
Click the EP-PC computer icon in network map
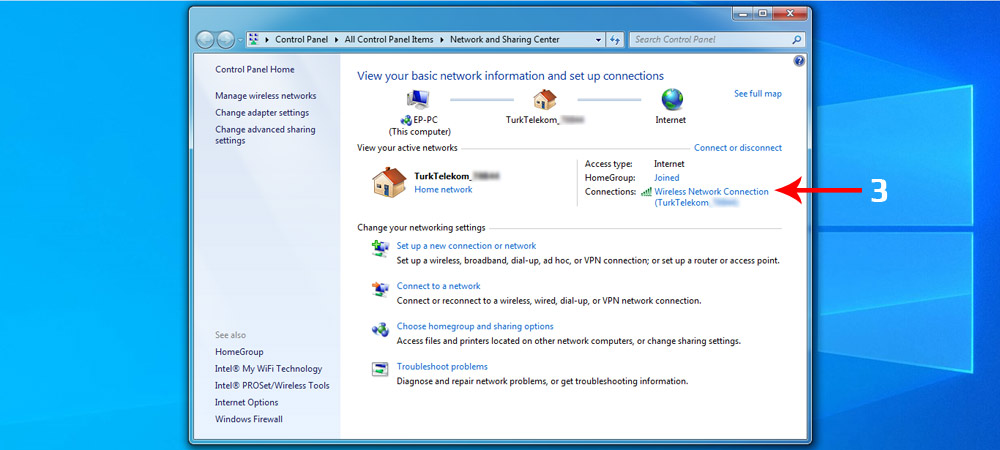(x=418, y=99)
